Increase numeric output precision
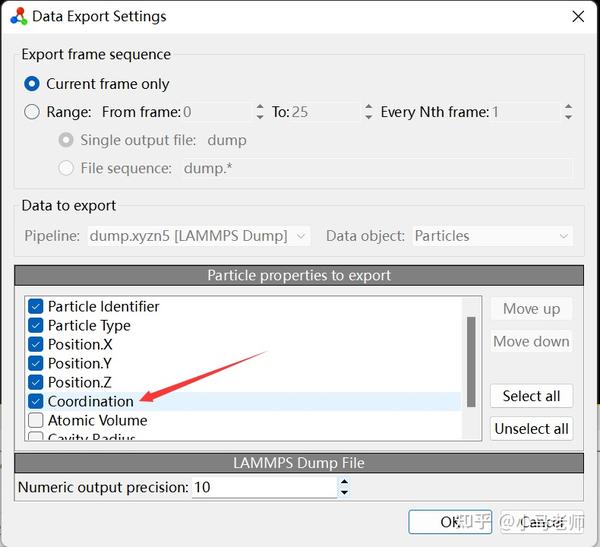This screenshot has width=600, height=547. pos(344,482)
